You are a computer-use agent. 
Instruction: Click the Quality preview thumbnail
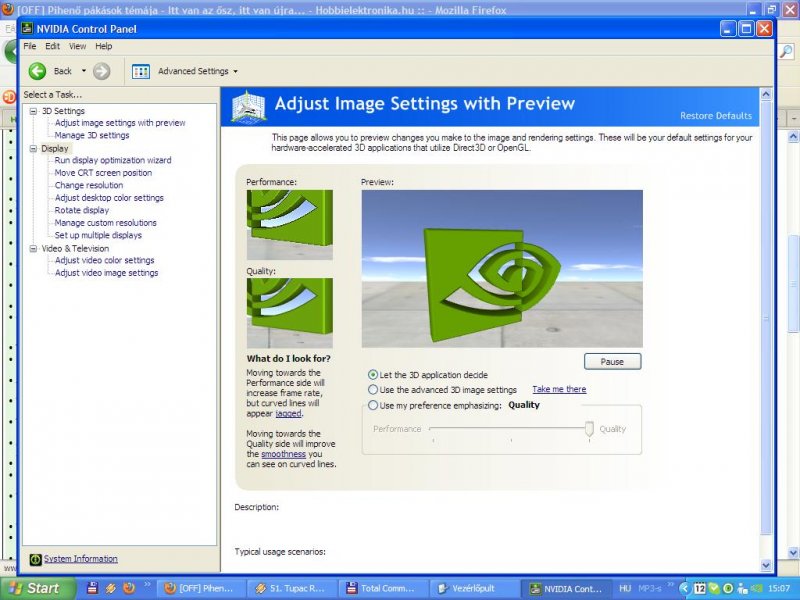coord(290,313)
